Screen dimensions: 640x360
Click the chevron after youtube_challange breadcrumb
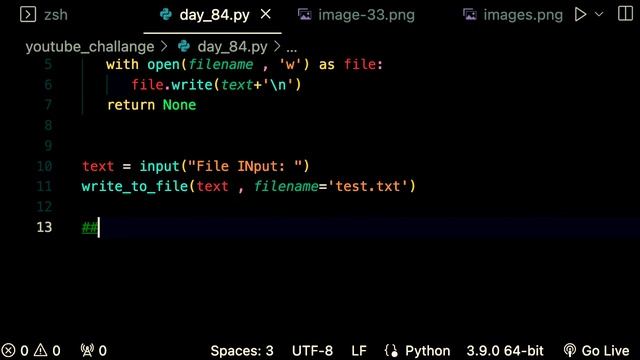164,47
